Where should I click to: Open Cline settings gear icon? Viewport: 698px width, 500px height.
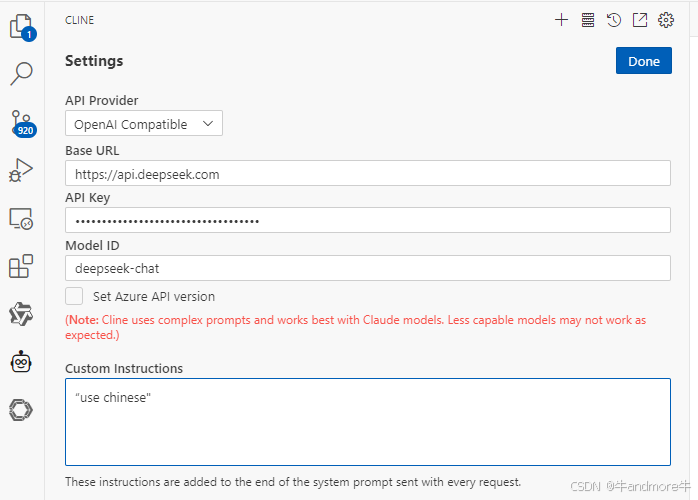[x=666, y=20]
